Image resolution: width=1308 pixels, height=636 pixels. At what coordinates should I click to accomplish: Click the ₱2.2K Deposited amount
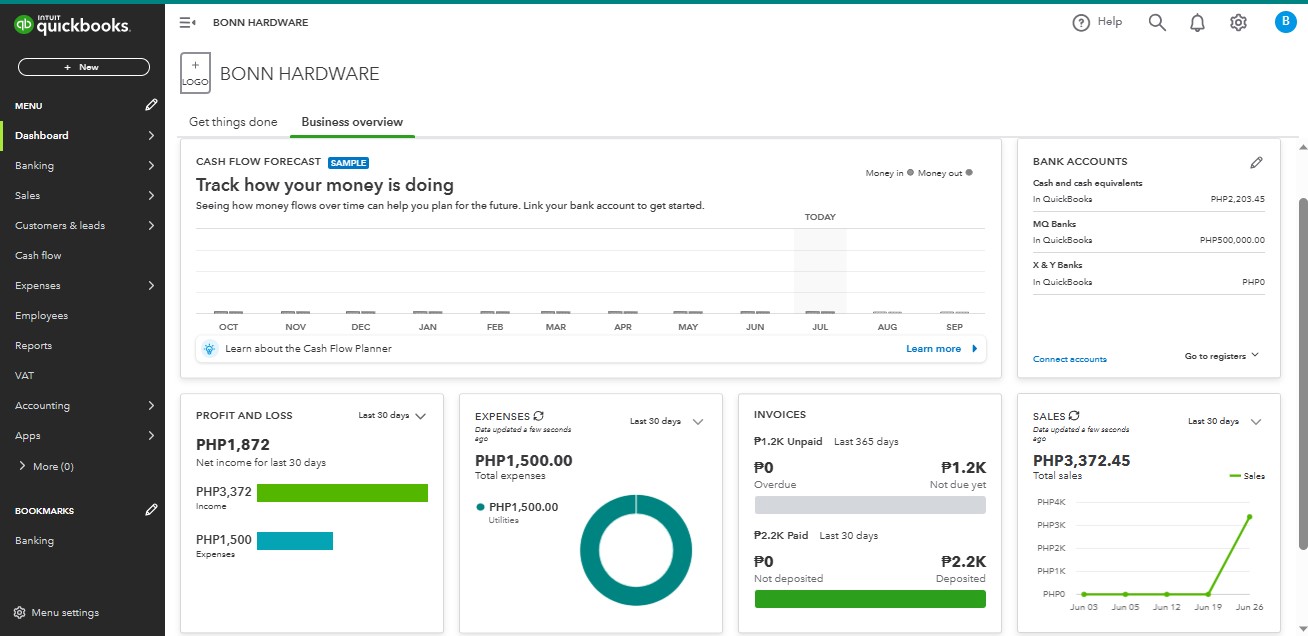pyautogui.click(x=964, y=561)
